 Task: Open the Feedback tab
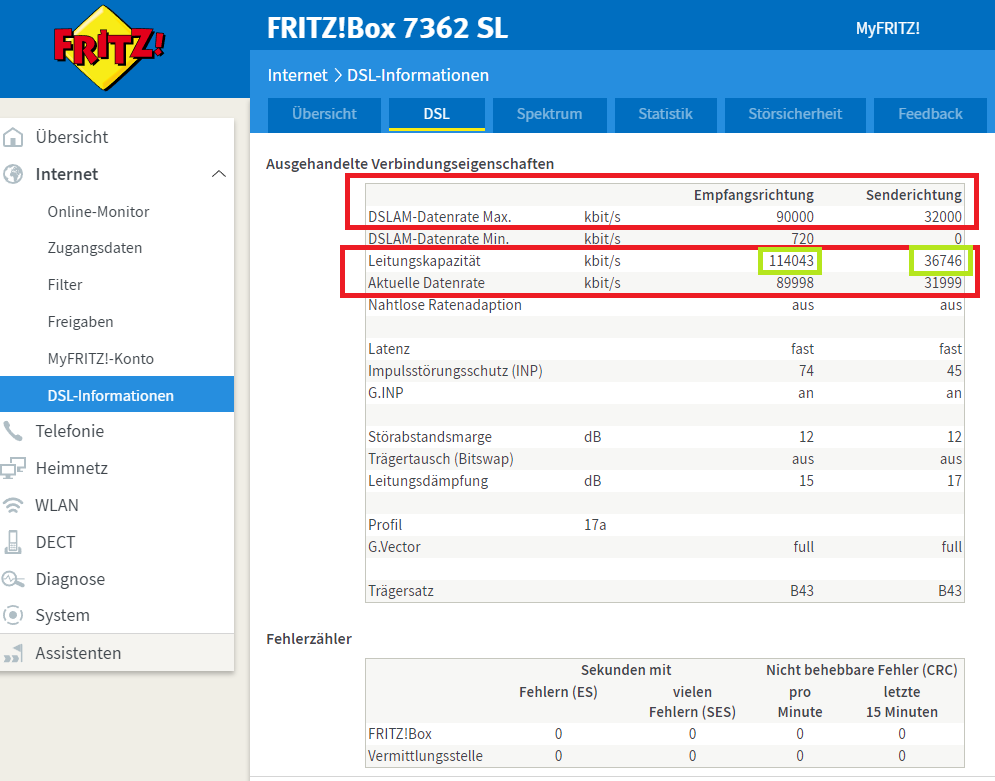930,114
